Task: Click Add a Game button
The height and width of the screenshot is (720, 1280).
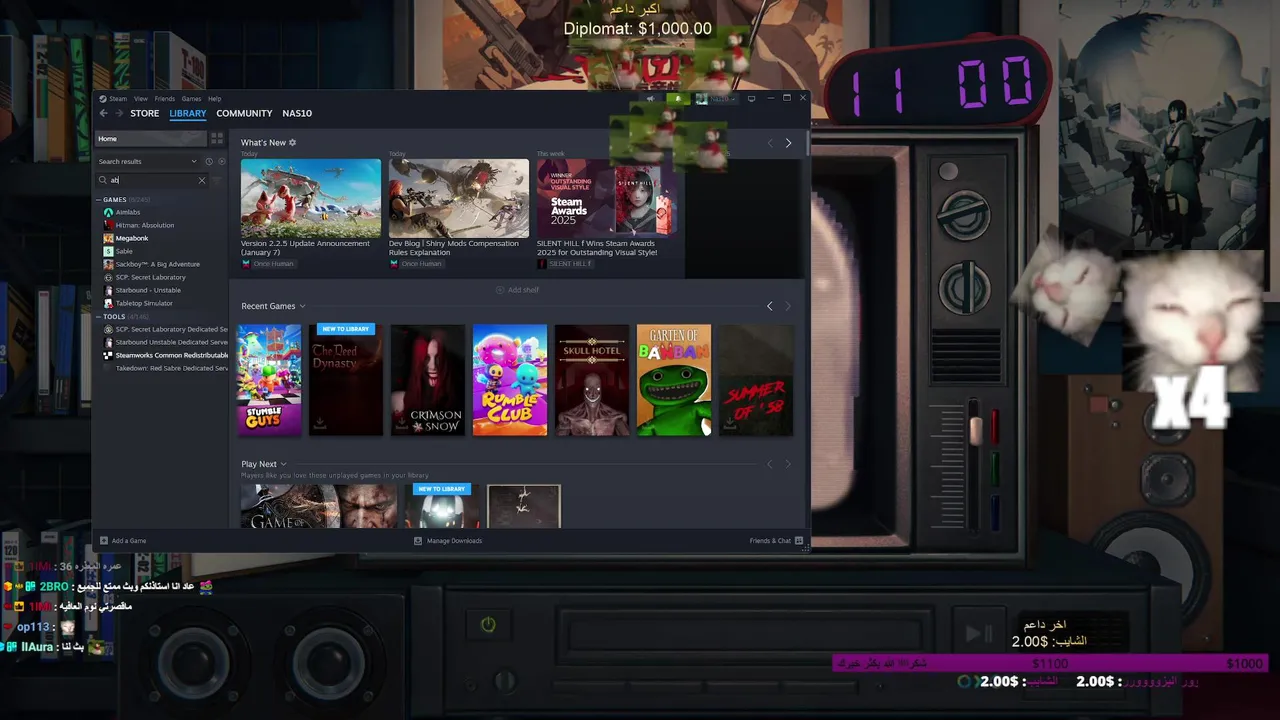Action: pyautogui.click(x=123, y=541)
